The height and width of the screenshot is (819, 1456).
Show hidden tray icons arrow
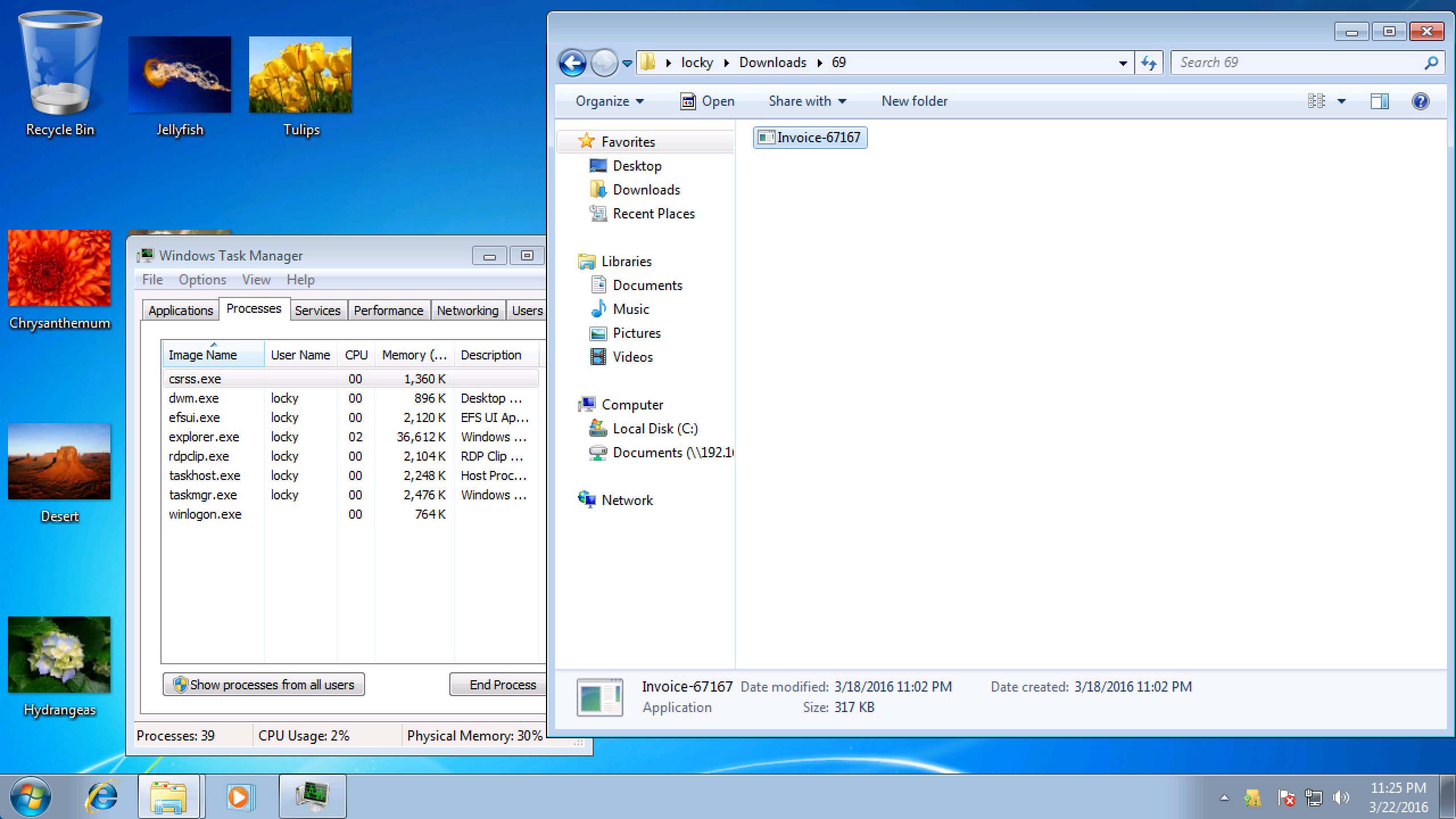[1224, 798]
